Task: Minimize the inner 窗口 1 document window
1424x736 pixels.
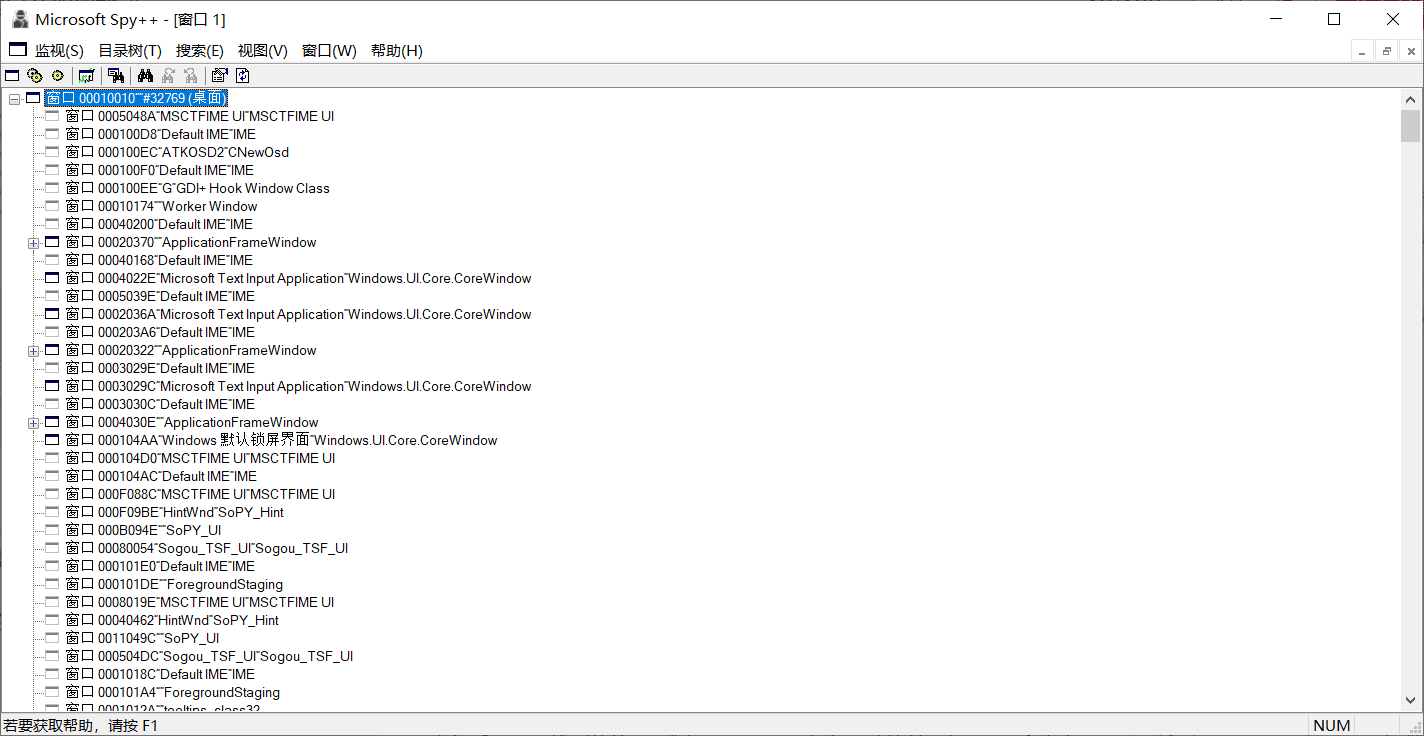Action: coord(1361,51)
